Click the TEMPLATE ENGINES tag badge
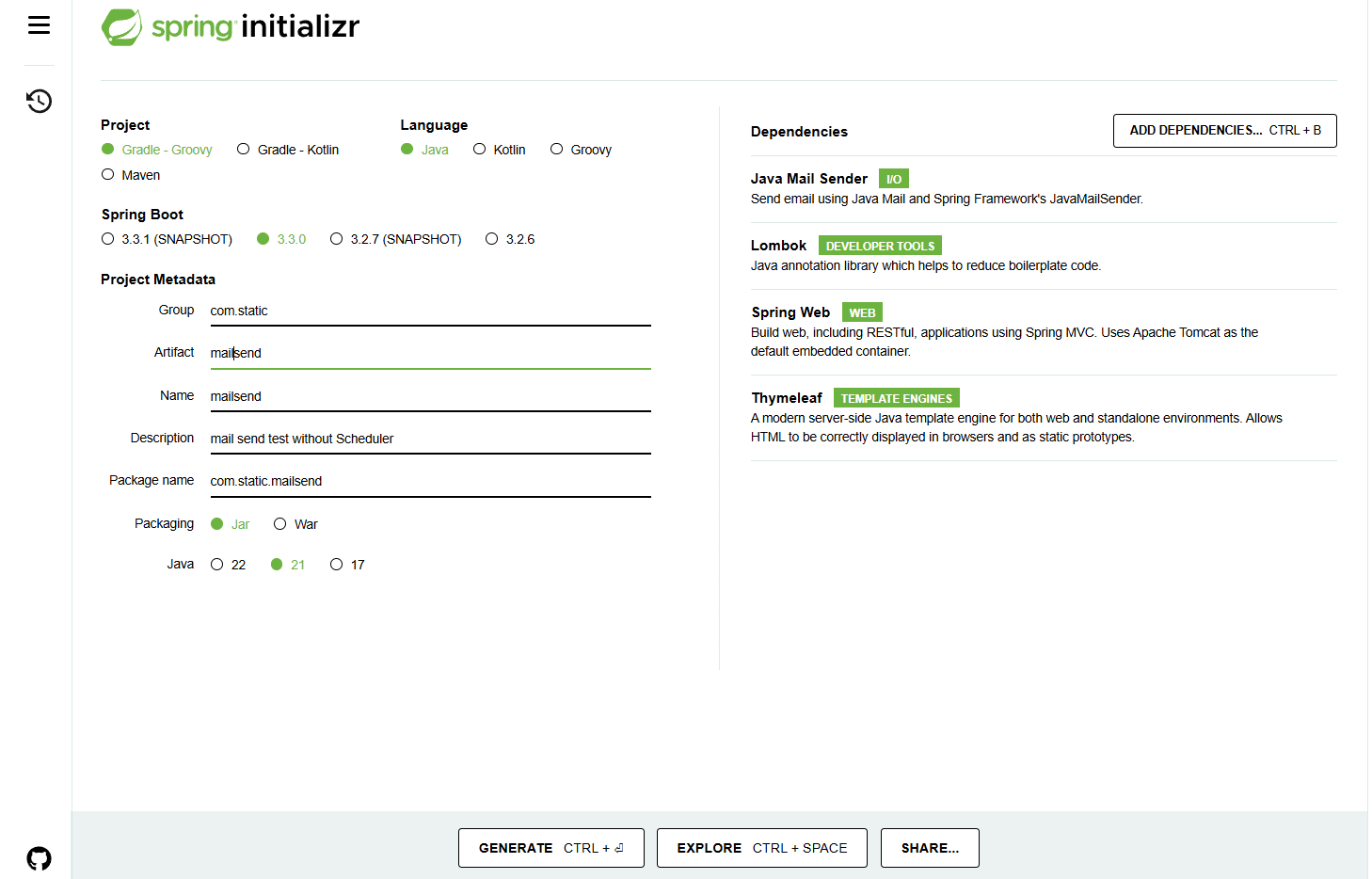Screen dimensions: 1372x879 [x=897, y=398]
